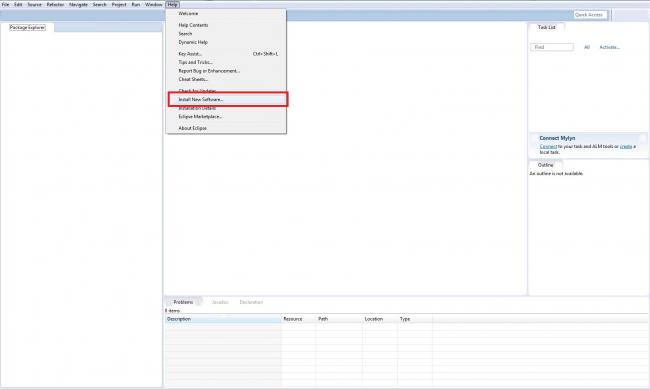Click the Task List Find field
The height and width of the screenshot is (389, 650).
point(552,47)
